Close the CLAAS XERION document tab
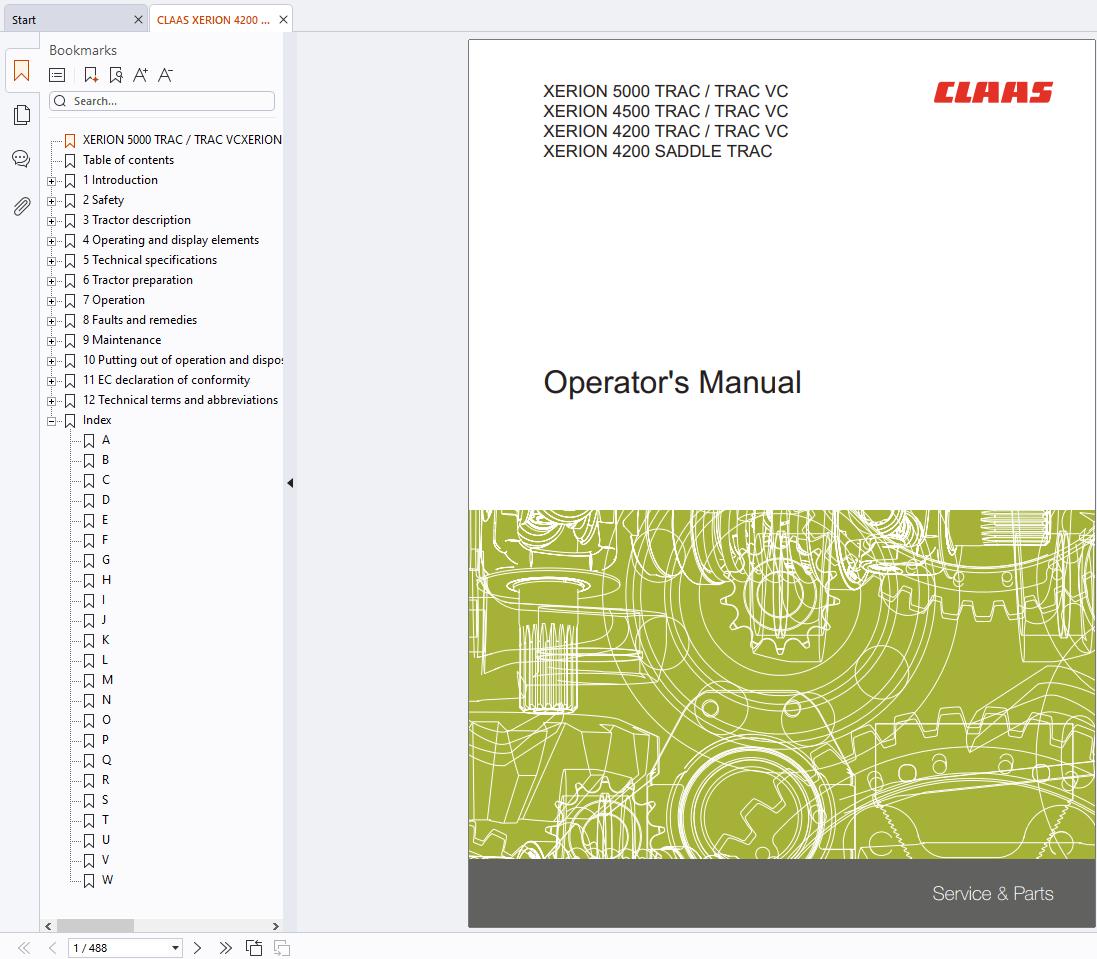The image size is (1097, 959). coord(284,20)
